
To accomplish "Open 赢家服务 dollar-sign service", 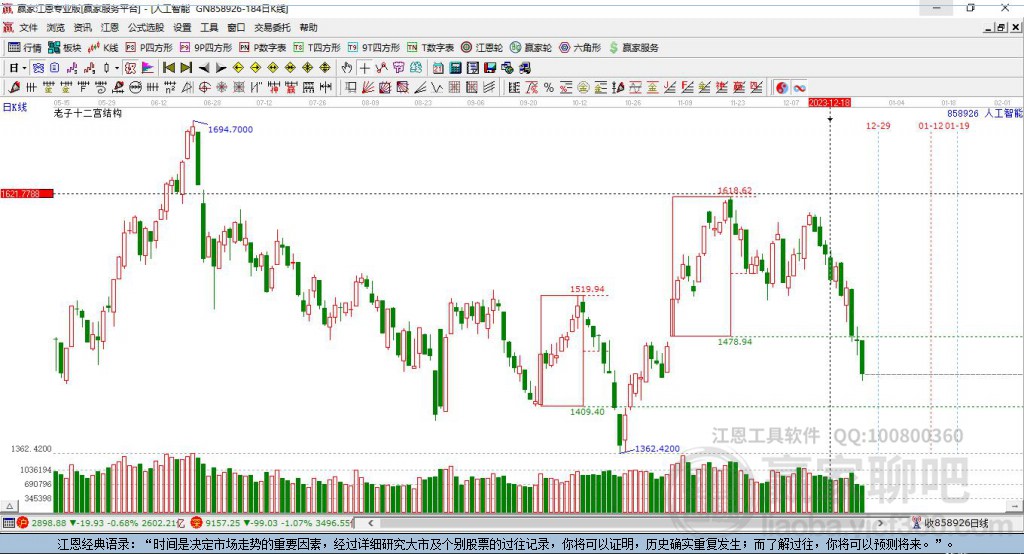I will (x=634, y=48).
